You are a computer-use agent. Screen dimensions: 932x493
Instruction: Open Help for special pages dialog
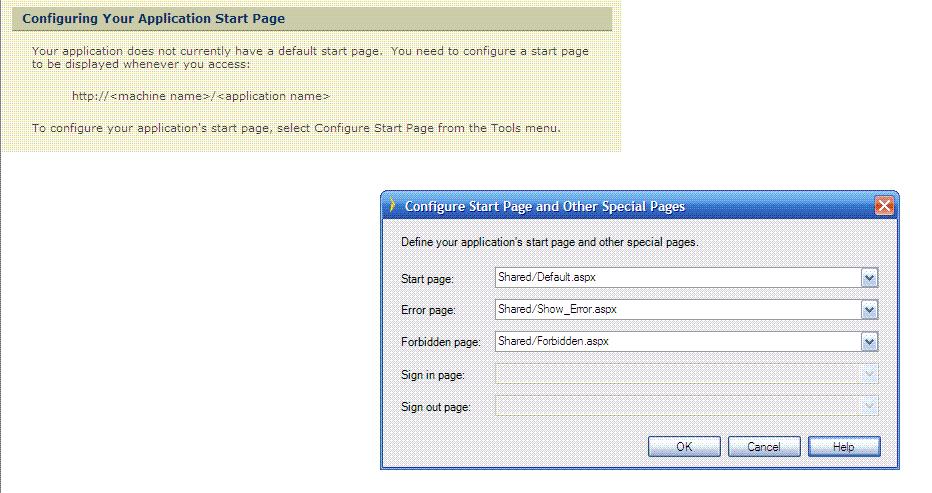tap(843, 447)
